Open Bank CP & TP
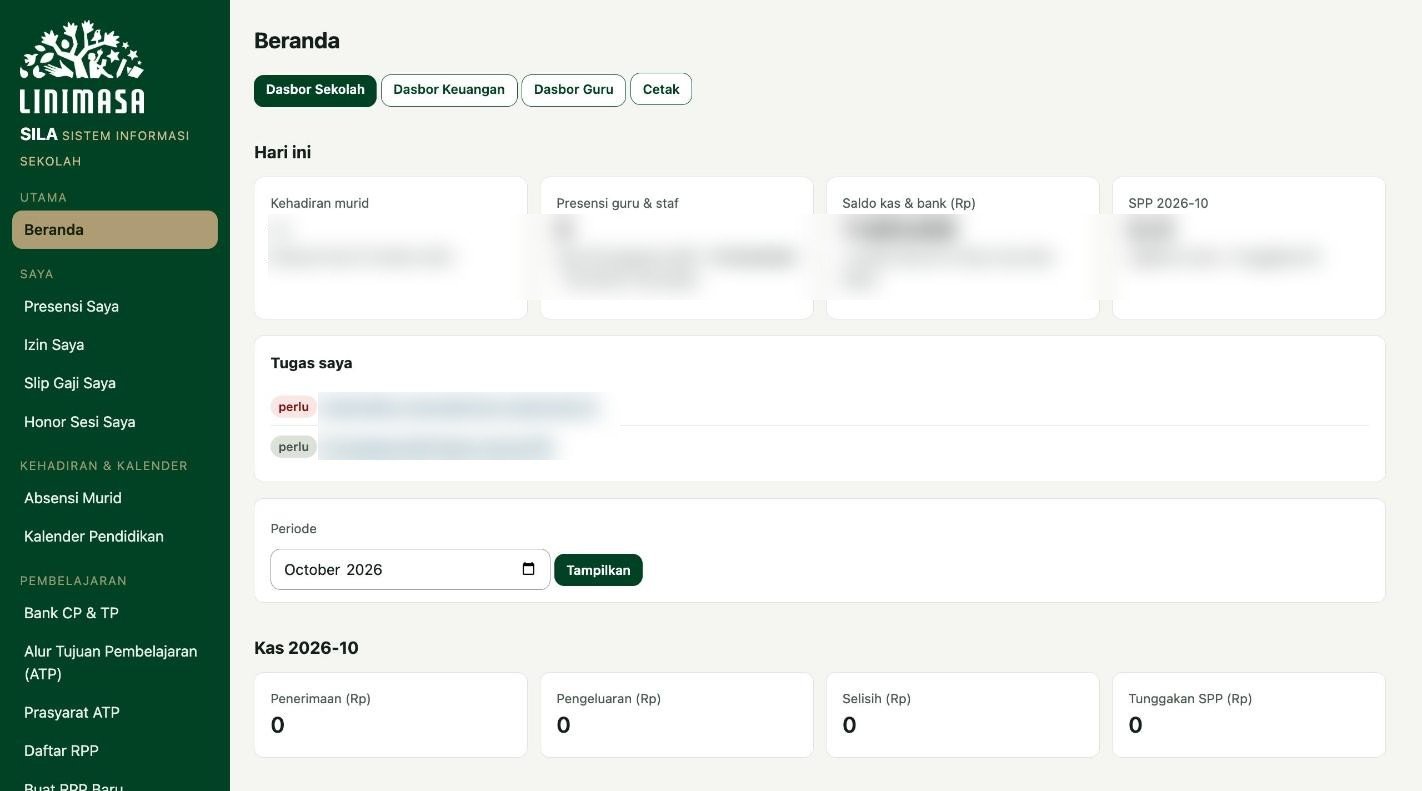The height and width of the screenshot is (791, 1422). (x=115, y=613)
